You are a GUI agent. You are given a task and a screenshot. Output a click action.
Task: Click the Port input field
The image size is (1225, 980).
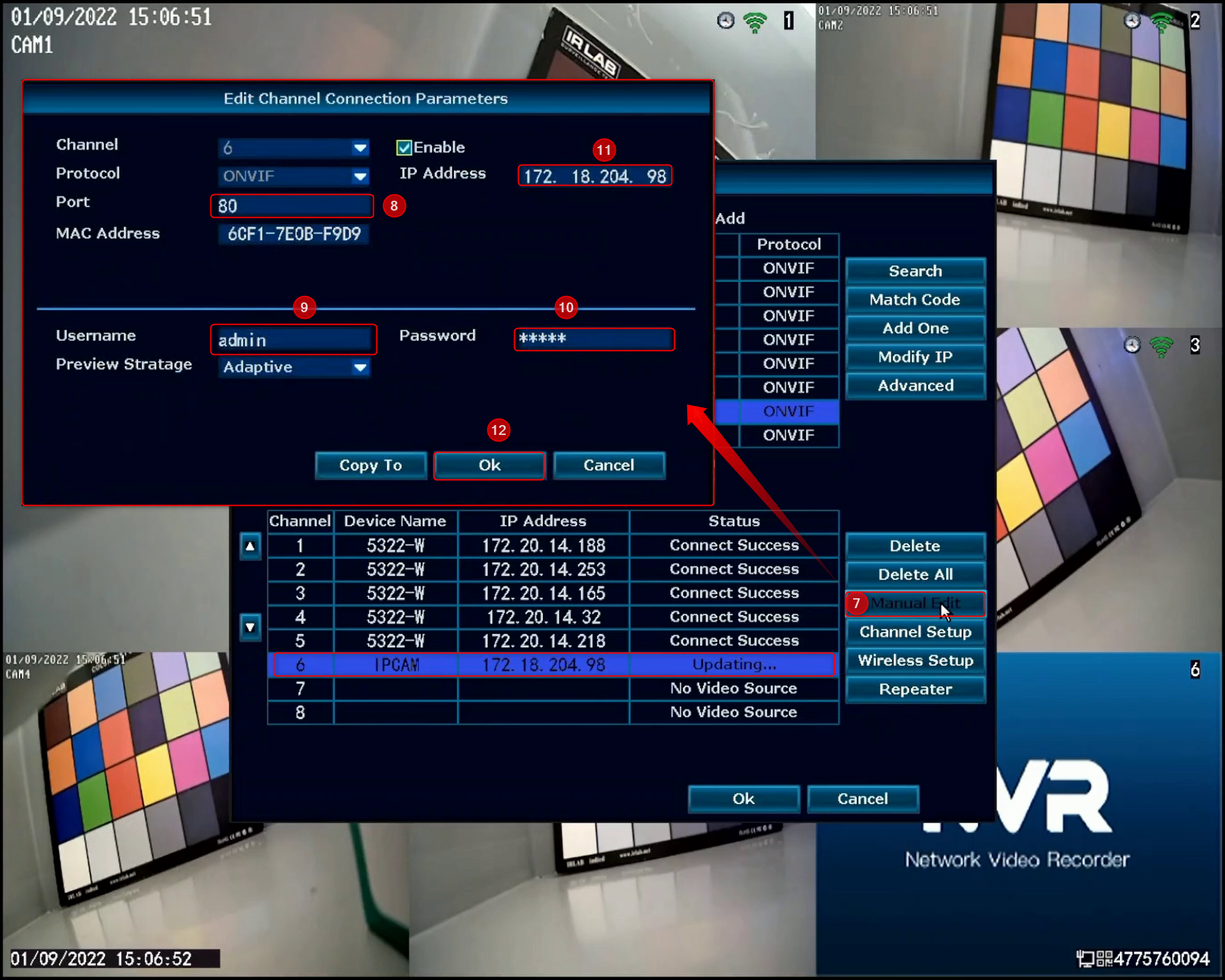coord(292,206)
